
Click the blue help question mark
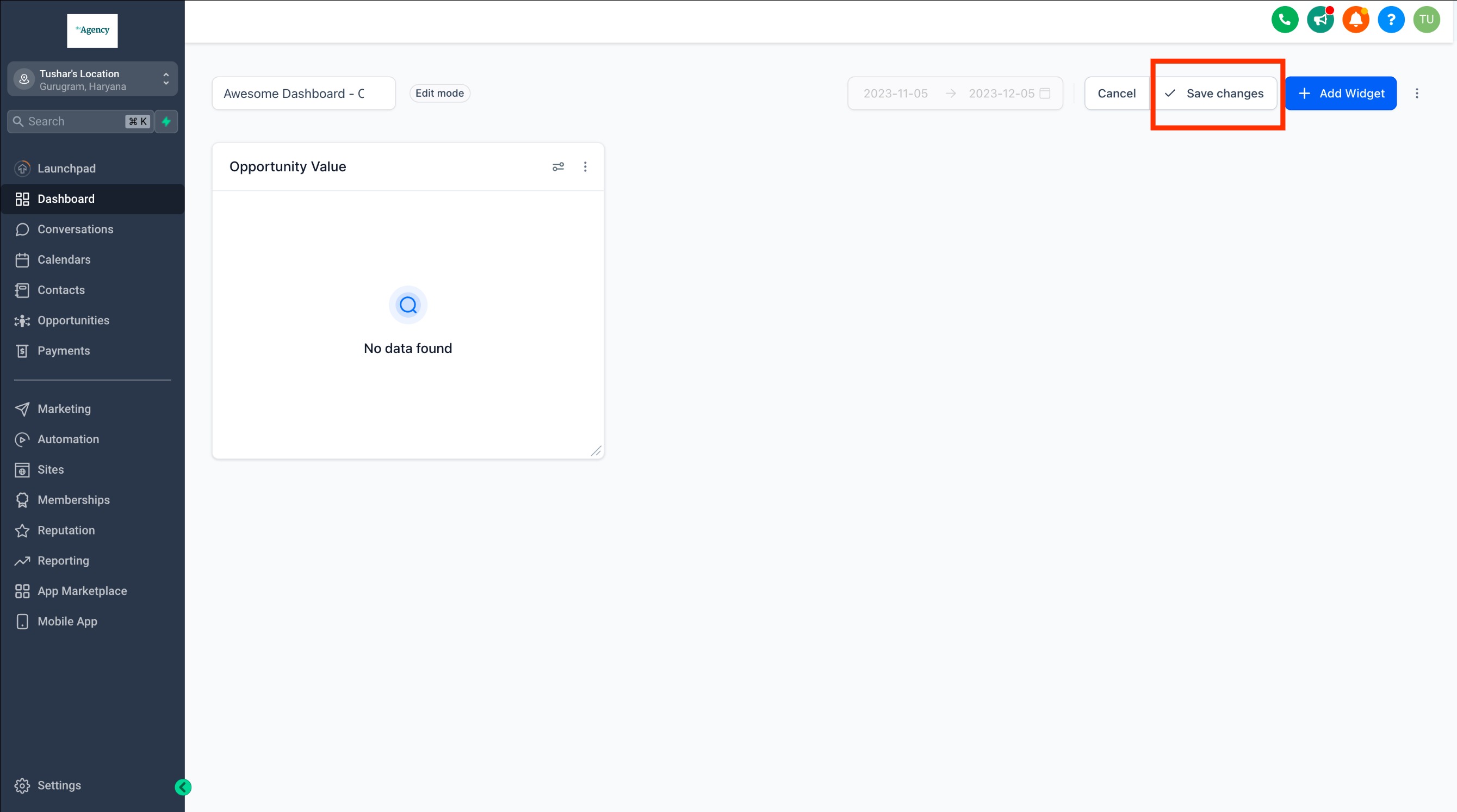1391,20
